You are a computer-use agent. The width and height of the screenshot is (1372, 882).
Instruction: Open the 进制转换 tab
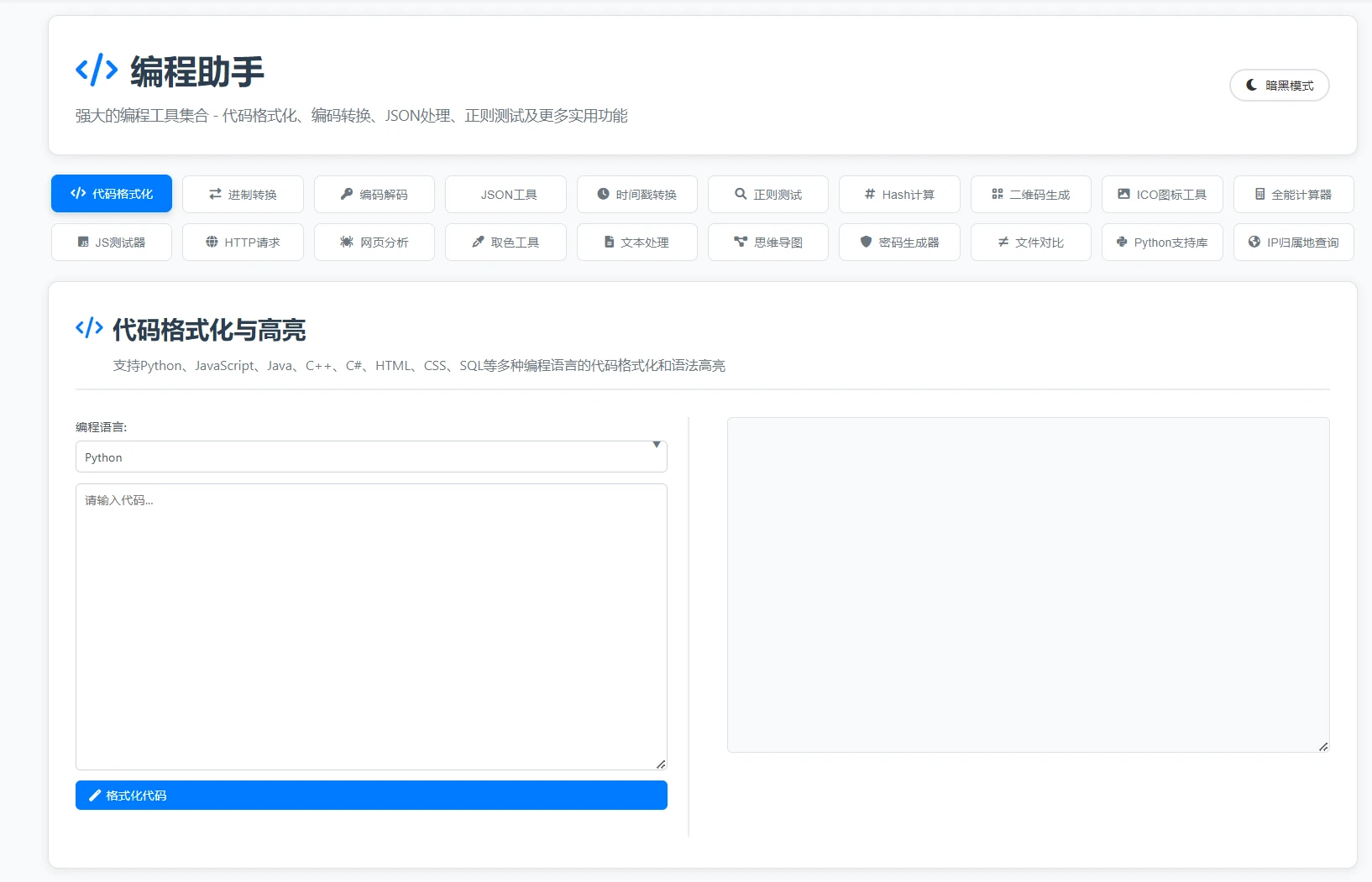(x=243, y=195)
